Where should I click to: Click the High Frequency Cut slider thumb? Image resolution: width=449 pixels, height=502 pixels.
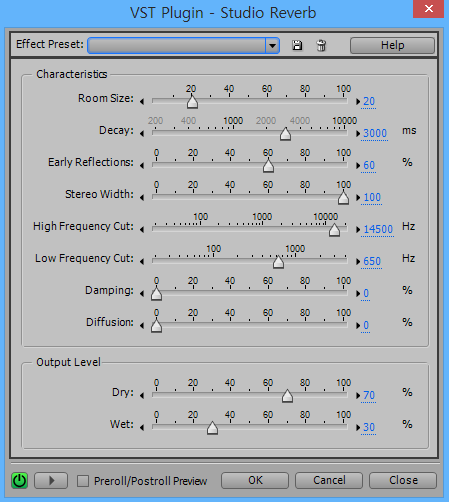pos(334,230)
